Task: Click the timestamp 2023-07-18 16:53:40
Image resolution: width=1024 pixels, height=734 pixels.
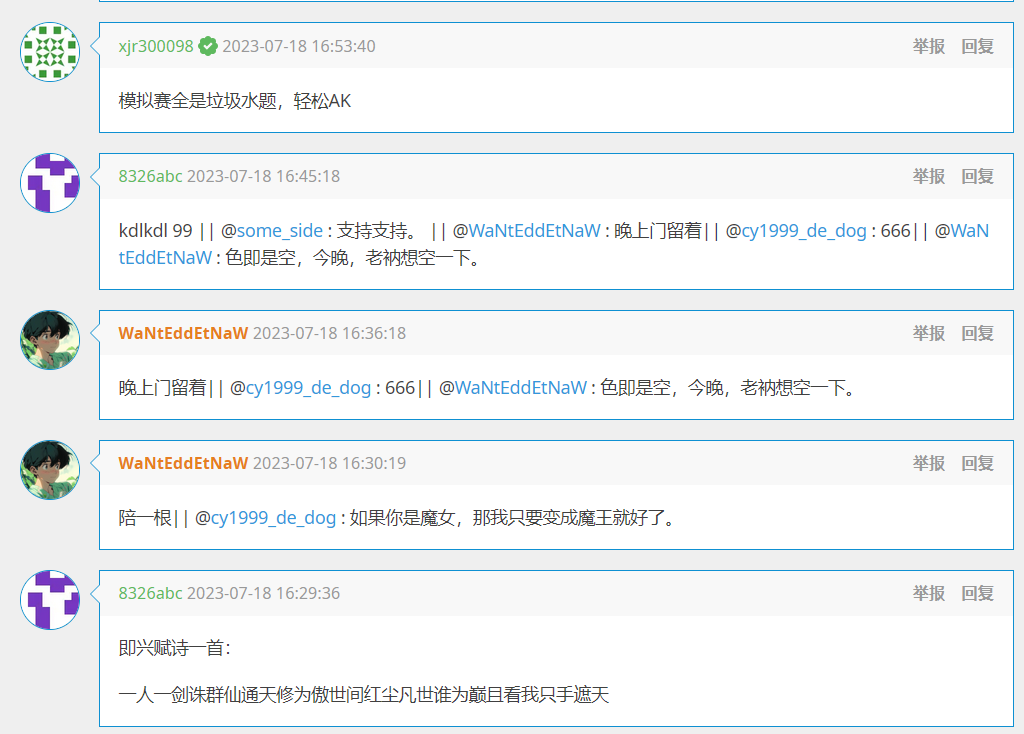Action: (x=299, y=46)
